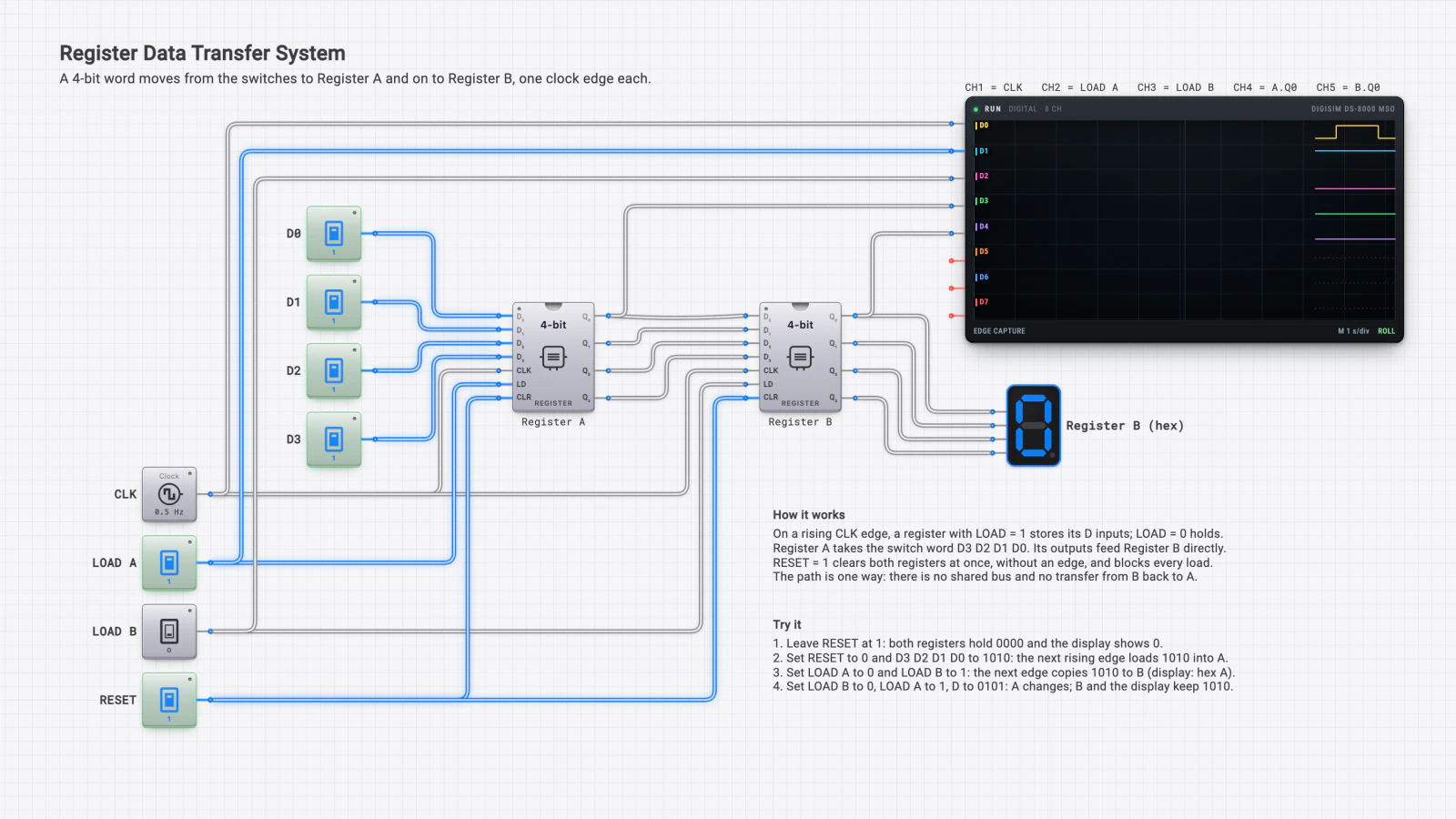Viewport: 1456px width, 819px height.
Task: Click the RUN indicator on the oscilloscope
Action: 987,109
